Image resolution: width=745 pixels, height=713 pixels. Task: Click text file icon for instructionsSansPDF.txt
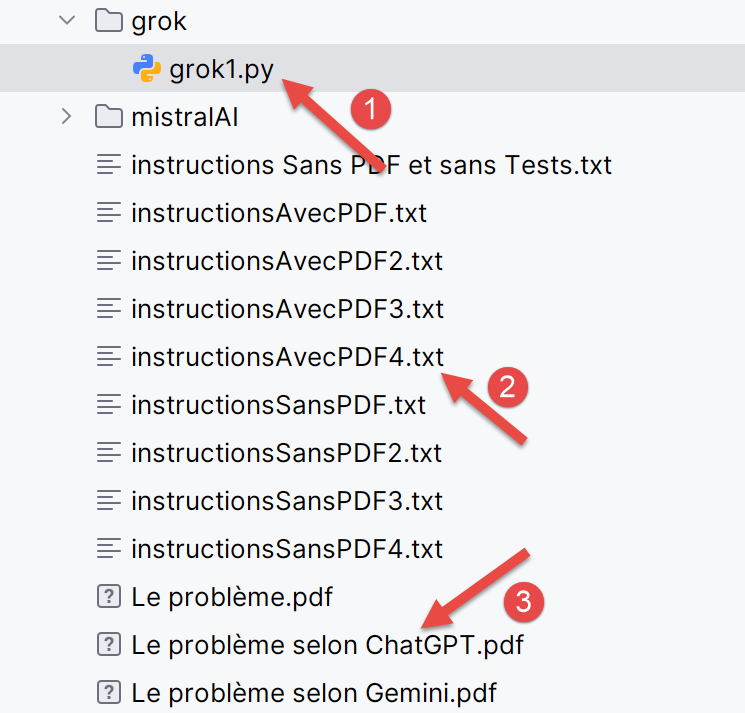108,405
